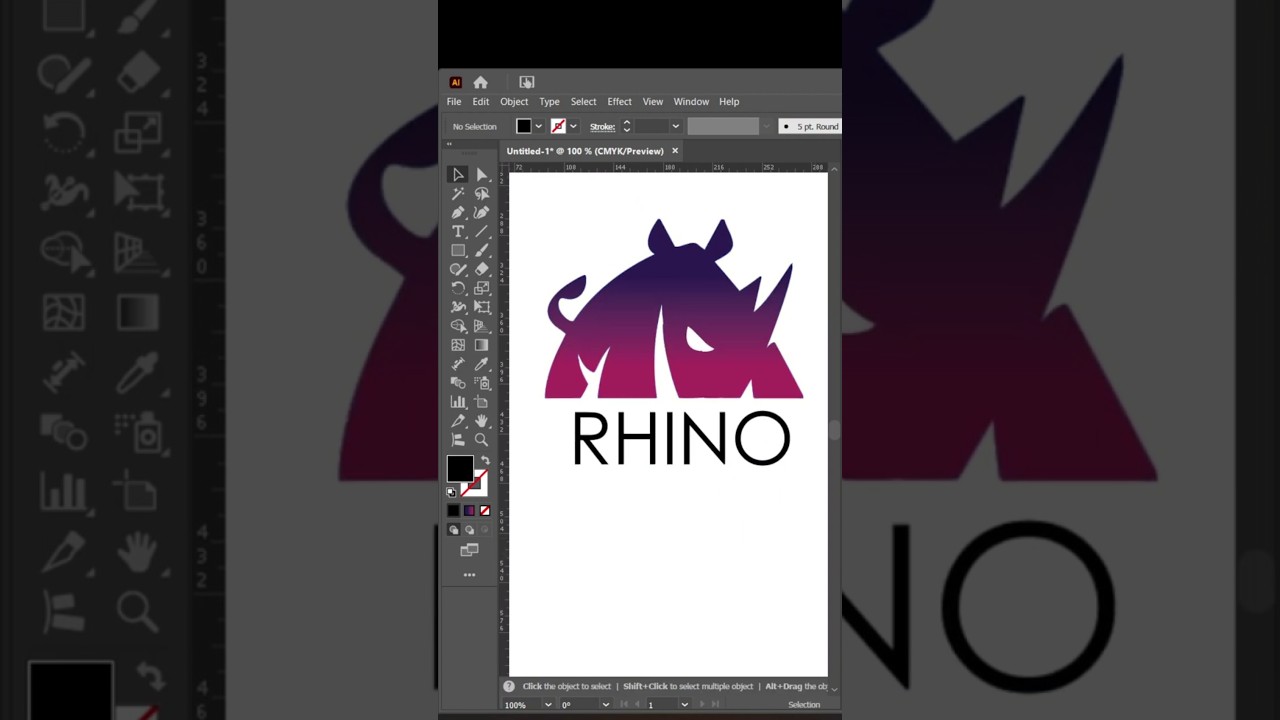Select the Mesh tool
Viewport: 1280px width, 720px height.
tap(458, 345)
